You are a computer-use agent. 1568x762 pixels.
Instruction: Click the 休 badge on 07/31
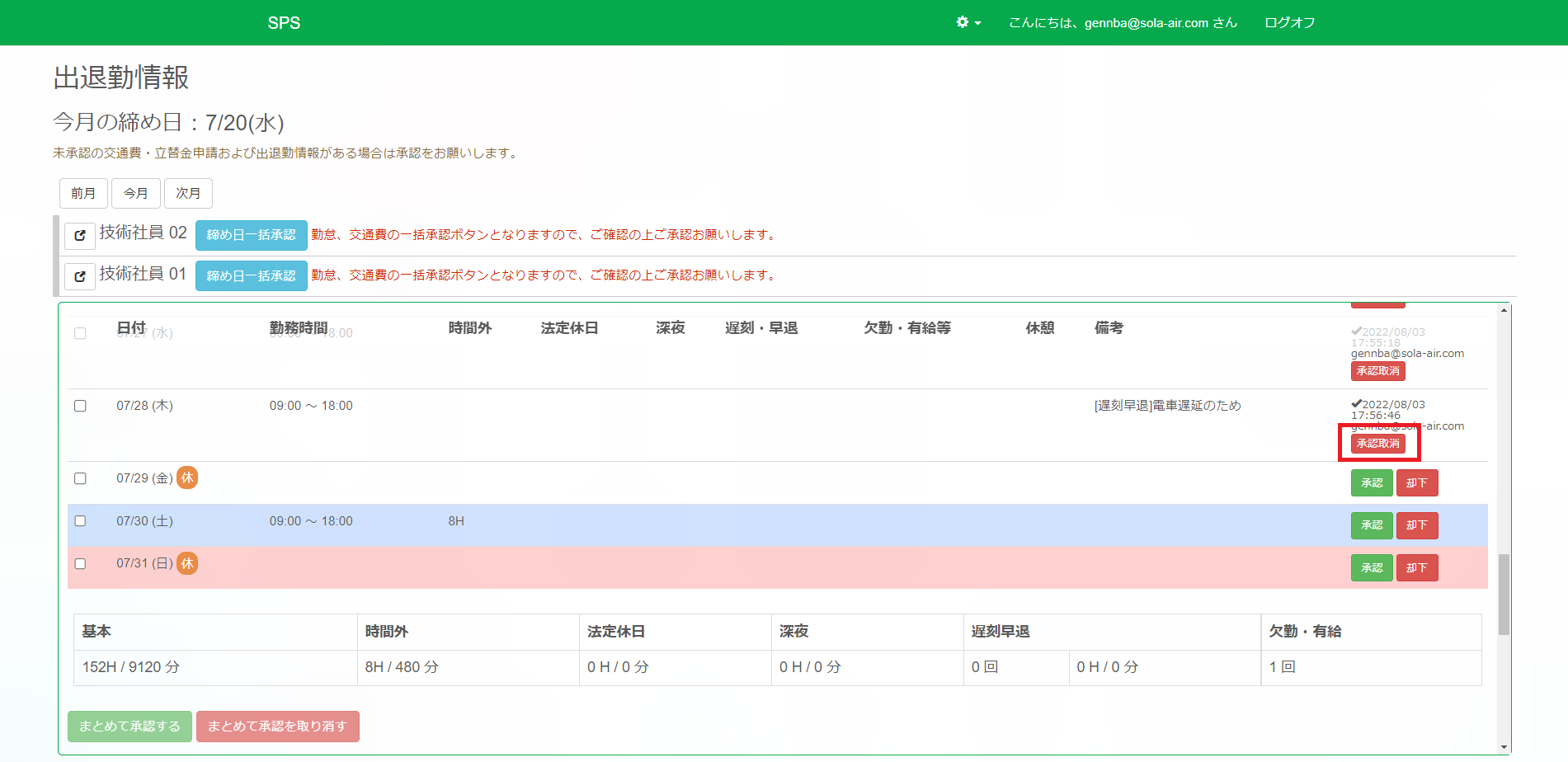187,563
